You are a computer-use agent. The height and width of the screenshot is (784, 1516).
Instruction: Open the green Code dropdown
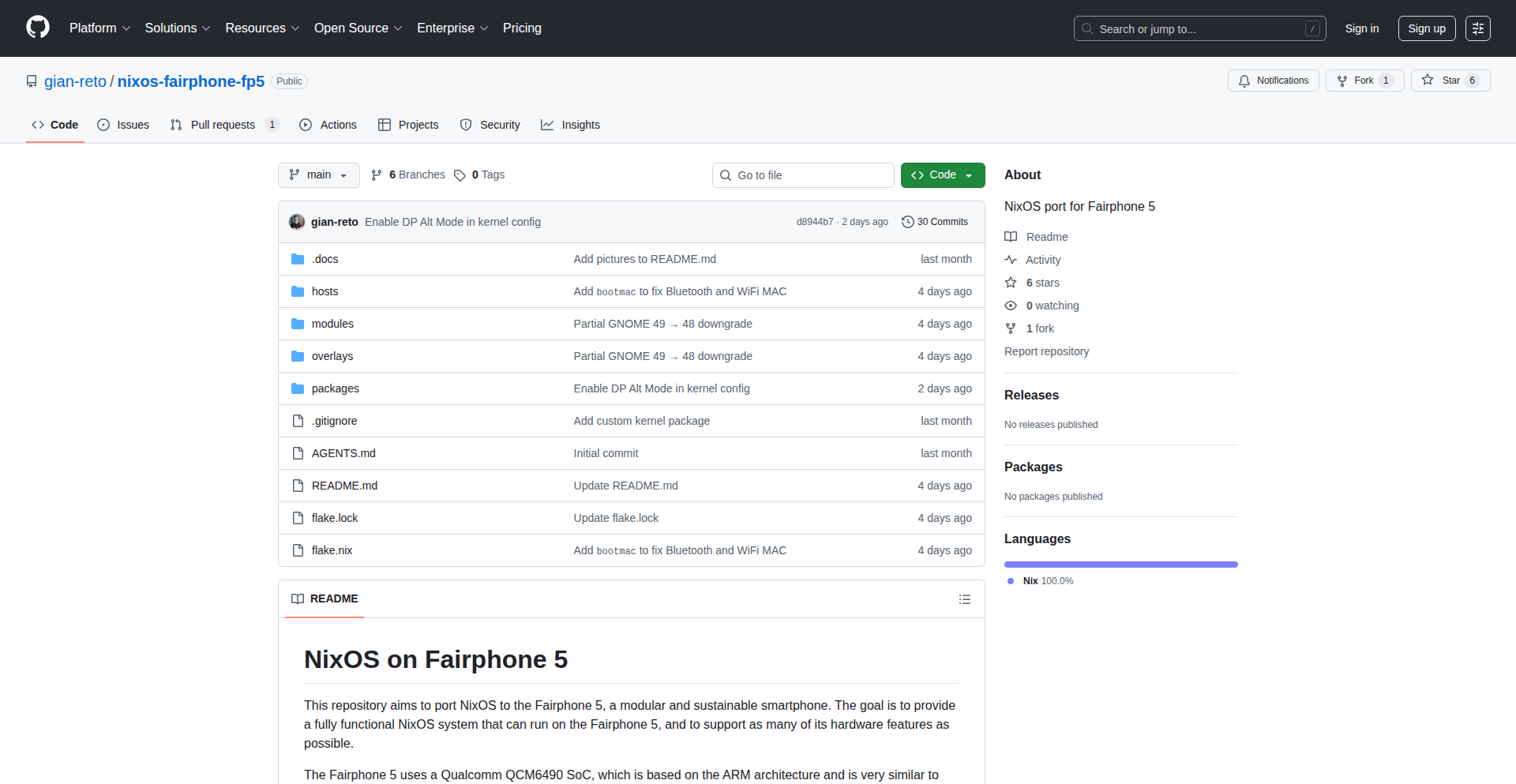[942, 175]
